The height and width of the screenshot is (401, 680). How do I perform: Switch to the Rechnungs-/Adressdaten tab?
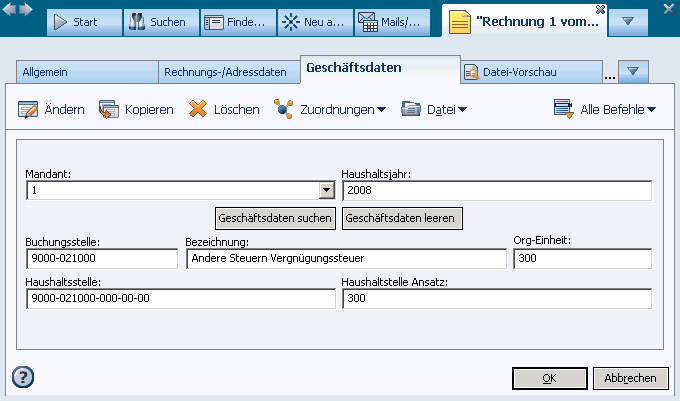click(230, 72)
